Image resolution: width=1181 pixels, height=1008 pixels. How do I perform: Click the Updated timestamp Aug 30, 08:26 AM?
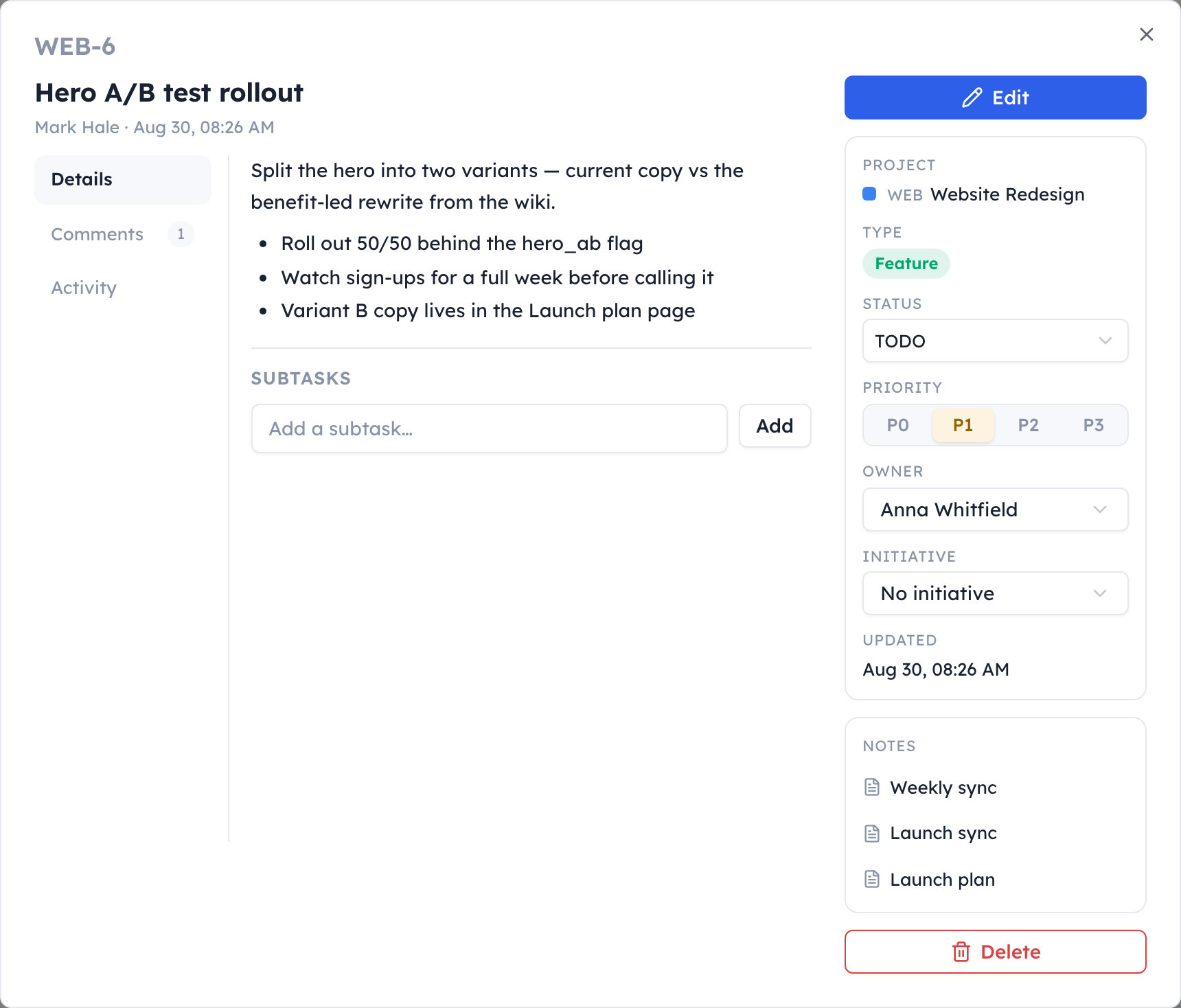click(936, 669)
